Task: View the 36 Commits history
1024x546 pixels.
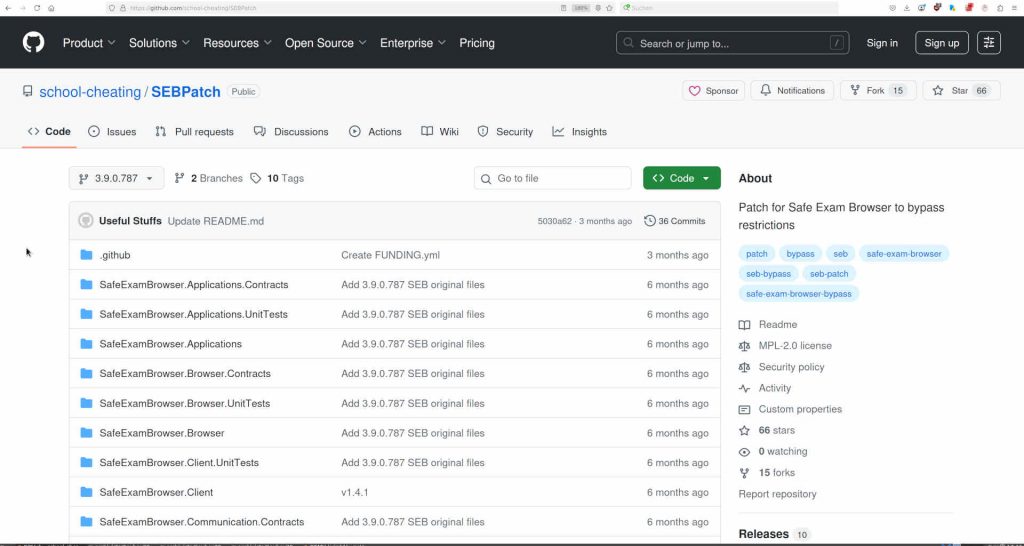Action: coord(675,221)
